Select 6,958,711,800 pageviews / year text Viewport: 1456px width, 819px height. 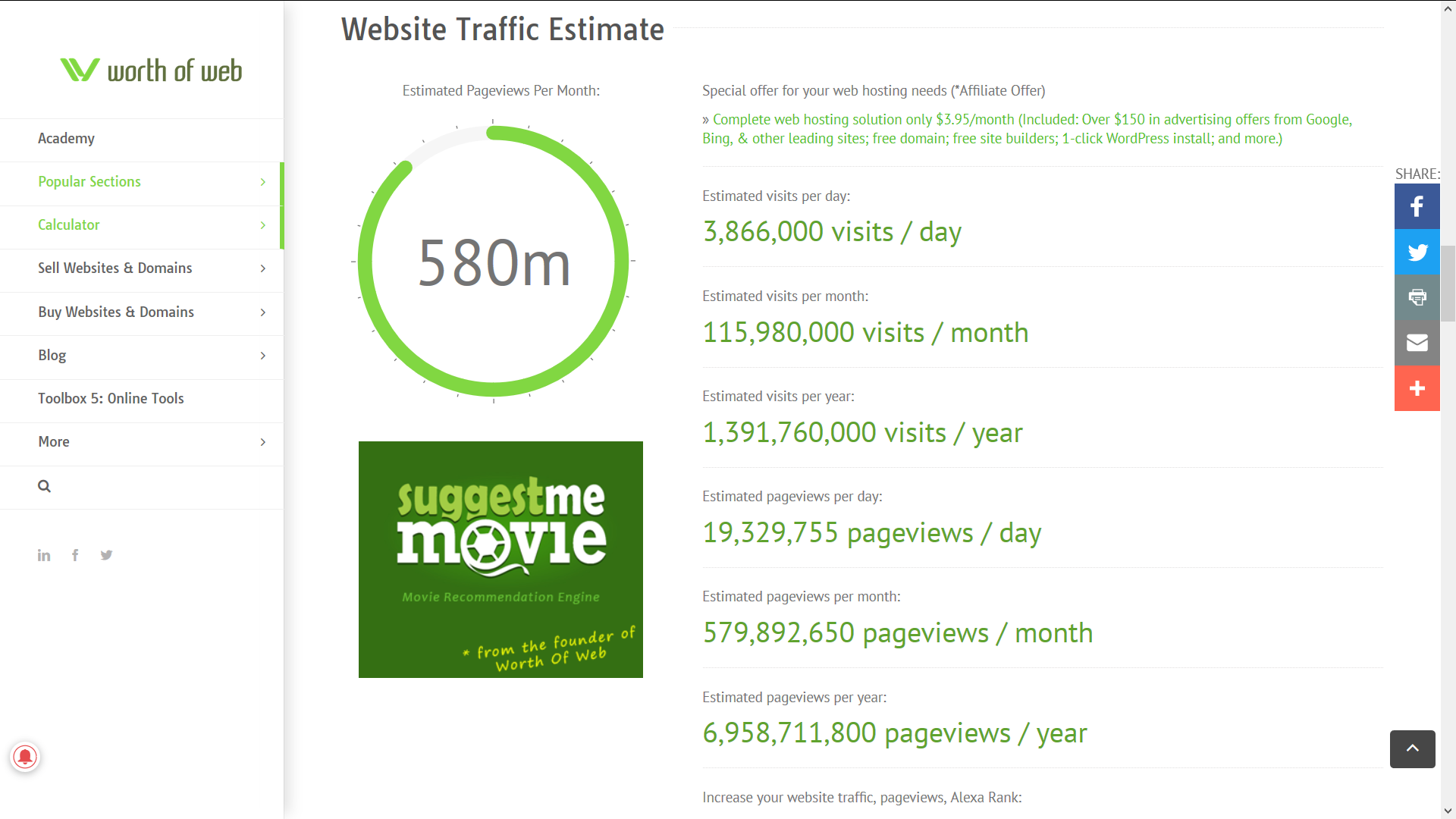point(895,733)
